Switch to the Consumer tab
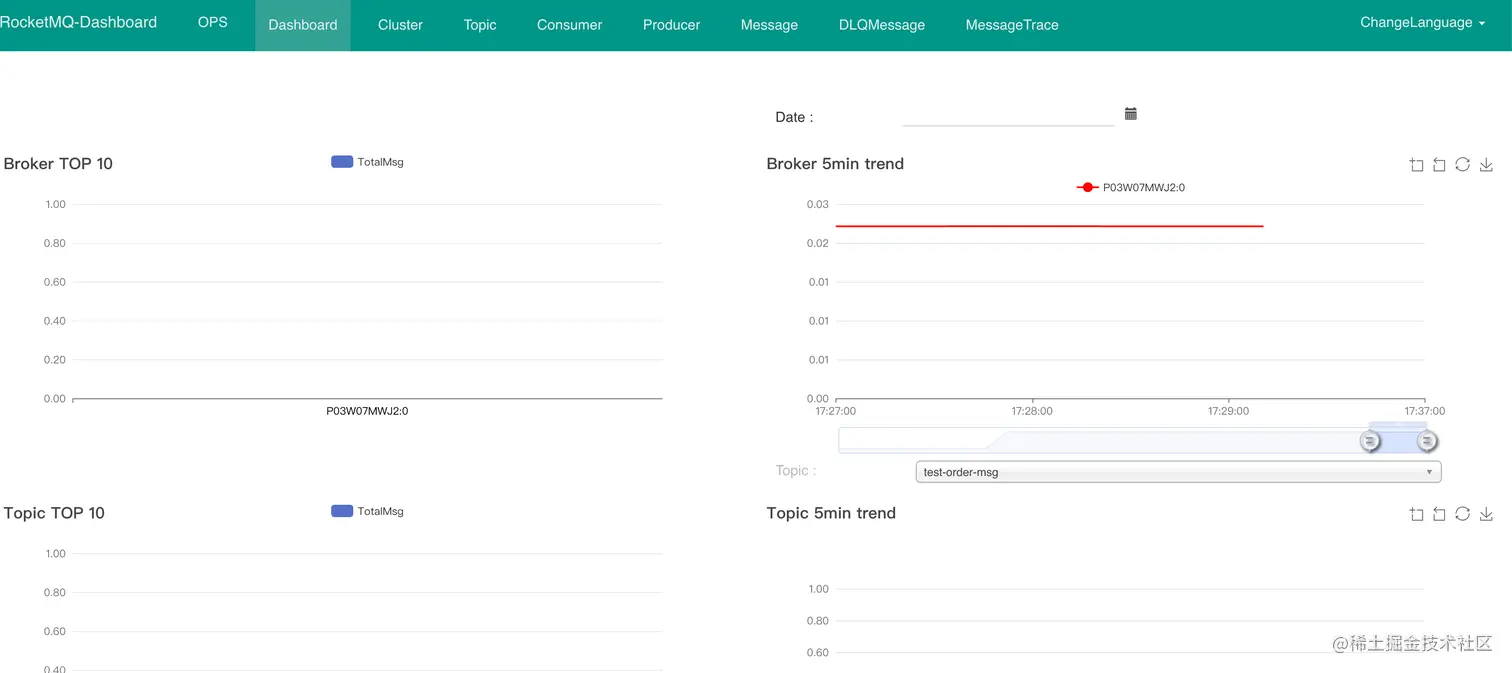Screen dimensions: 1512x673 point(569,25)
